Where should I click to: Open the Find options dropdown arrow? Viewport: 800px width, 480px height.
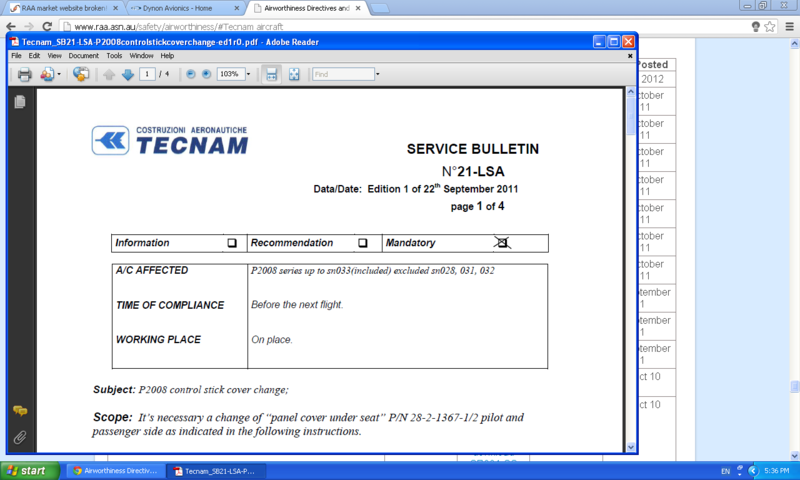[378, 74]
